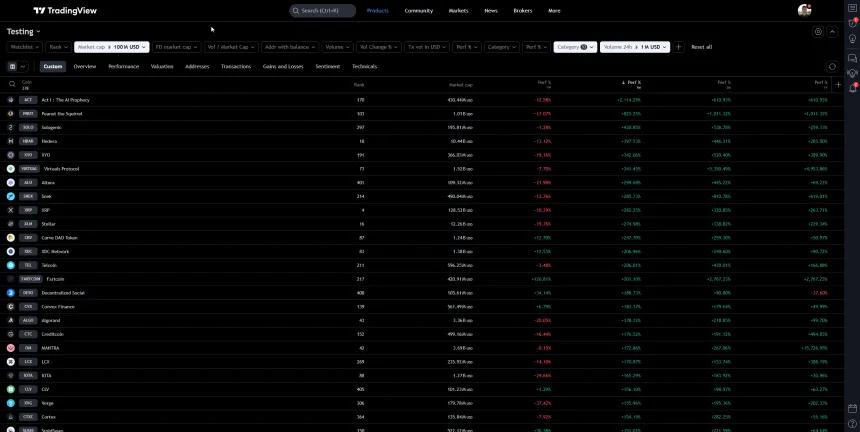Open the notifications bell in right sidebar
Image resolution: width=860 pixels, height=432 pixels.
coord(852,88)
